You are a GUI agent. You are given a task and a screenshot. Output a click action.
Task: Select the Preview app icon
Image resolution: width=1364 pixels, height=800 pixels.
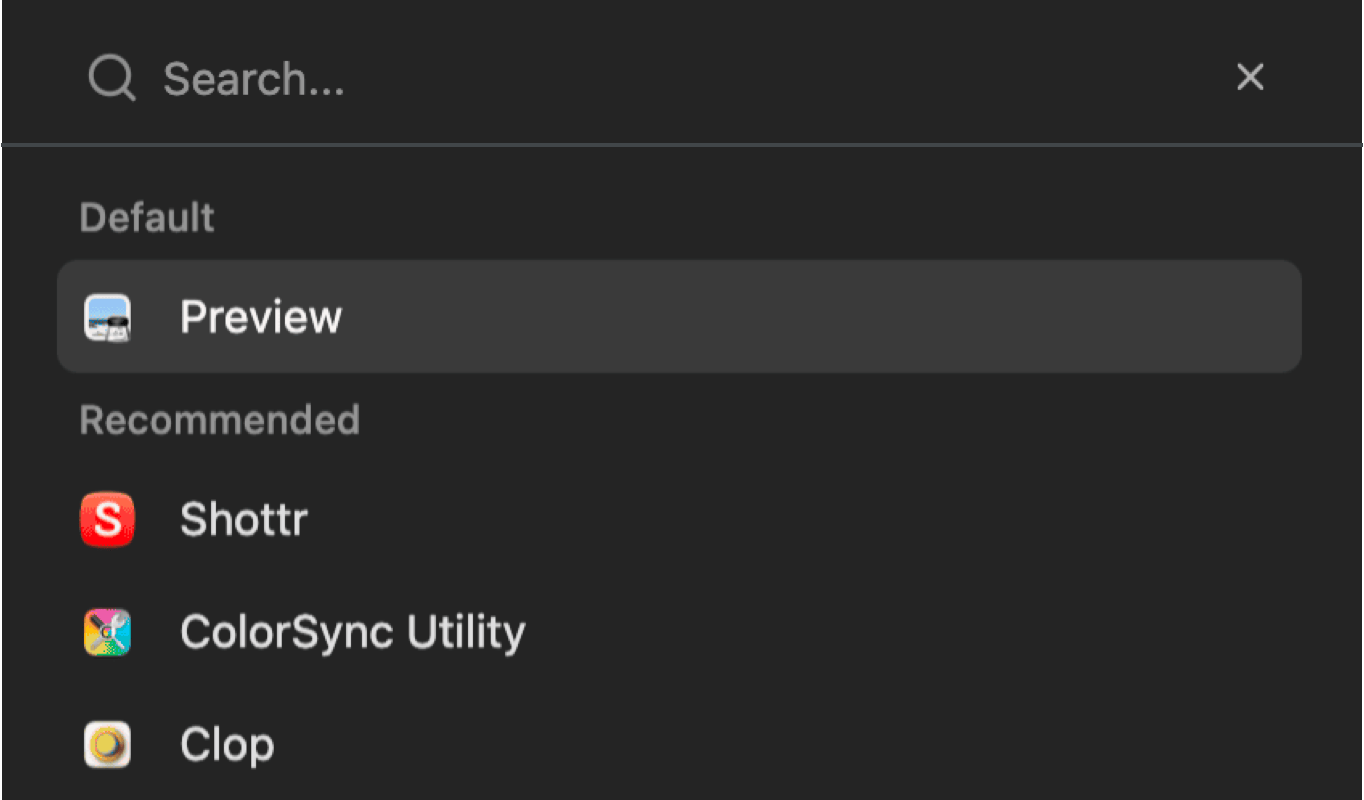[107, 316]
